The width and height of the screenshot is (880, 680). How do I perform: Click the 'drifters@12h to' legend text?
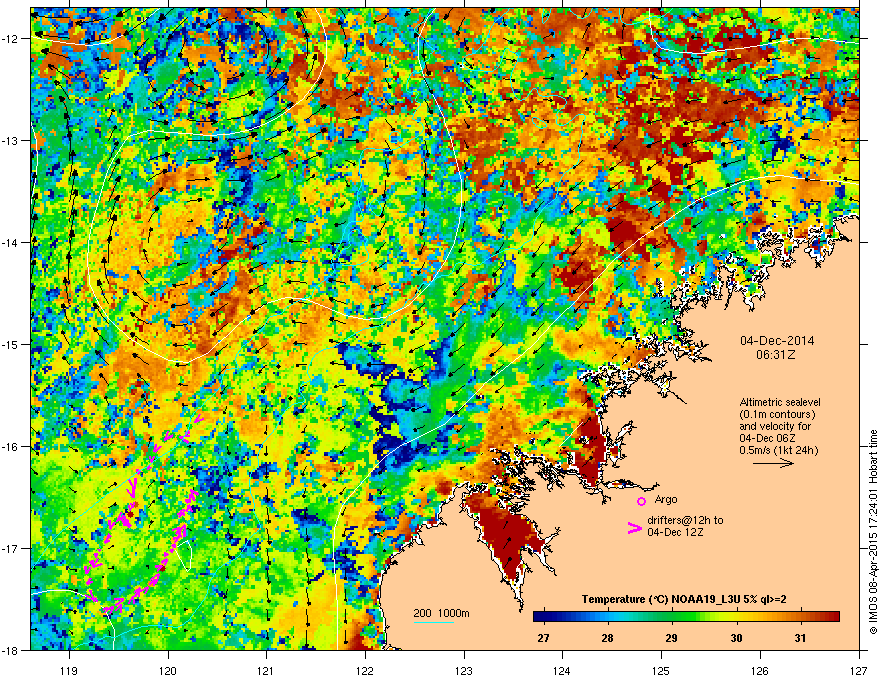(x=685, y=520)
